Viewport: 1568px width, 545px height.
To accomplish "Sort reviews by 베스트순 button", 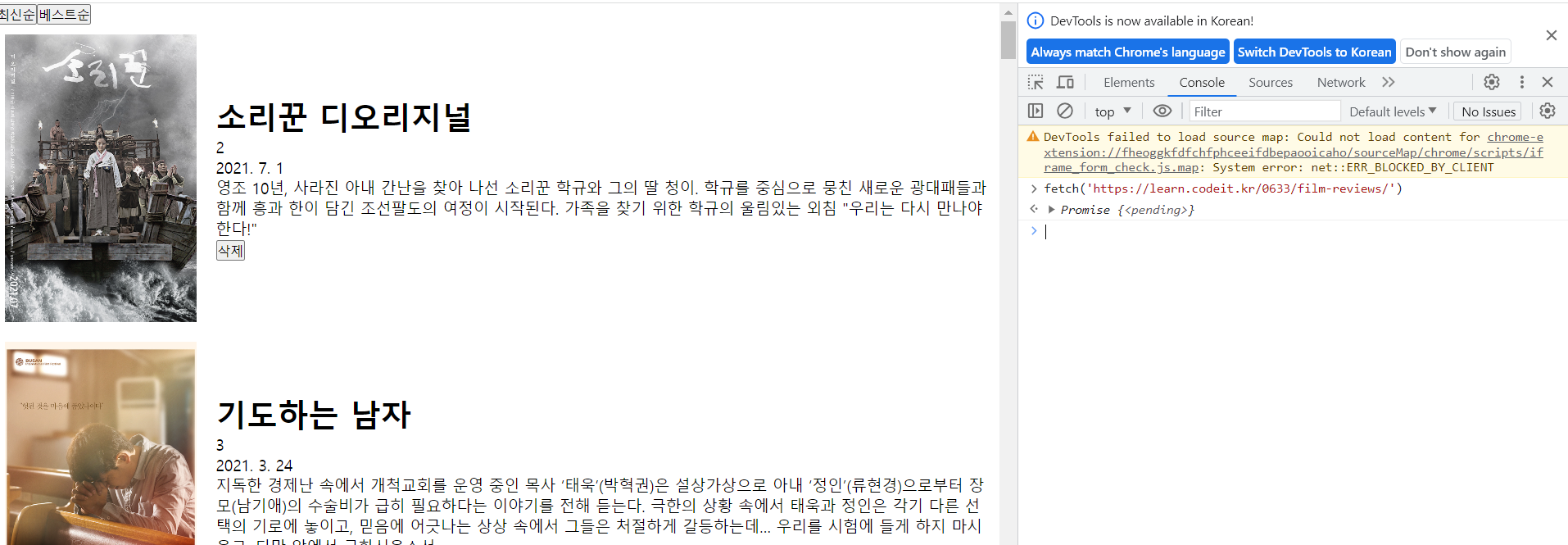I will [64, 15].
